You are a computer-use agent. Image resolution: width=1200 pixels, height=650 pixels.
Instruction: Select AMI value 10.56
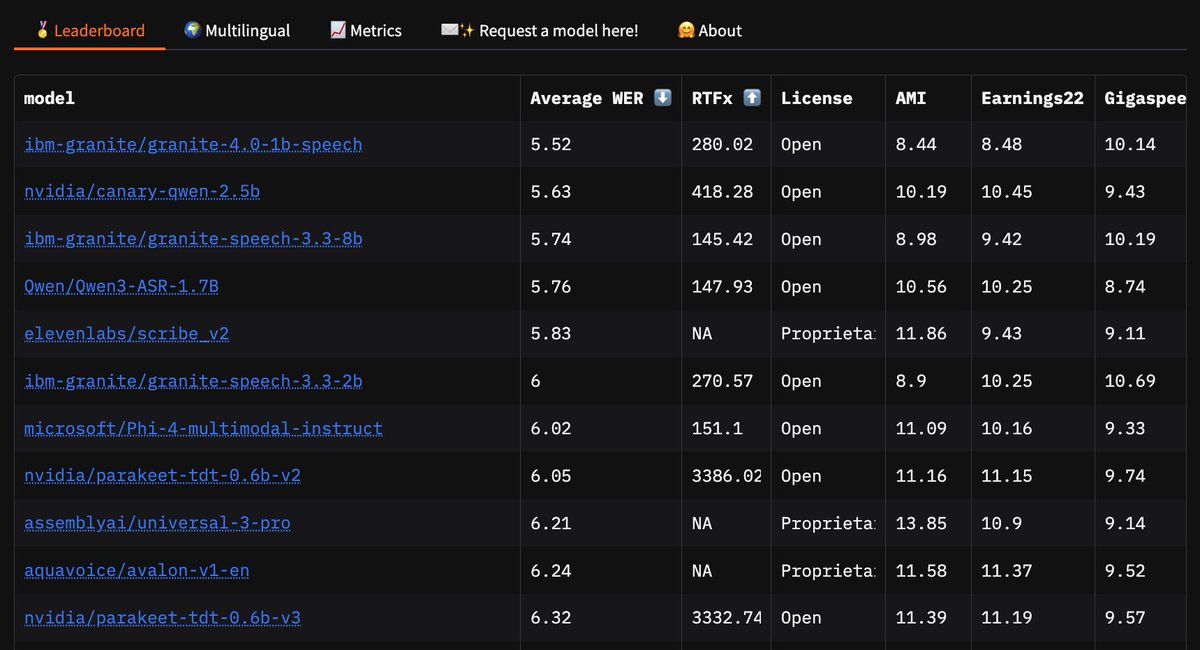[921, 287]
